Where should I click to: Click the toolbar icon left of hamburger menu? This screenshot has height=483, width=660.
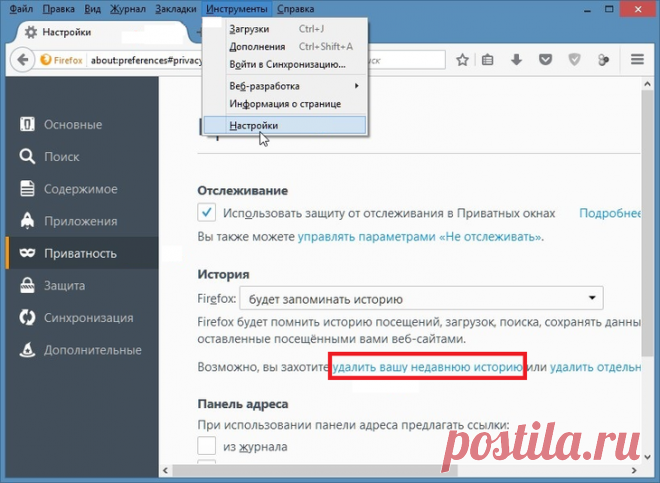[x=603, y=60]
